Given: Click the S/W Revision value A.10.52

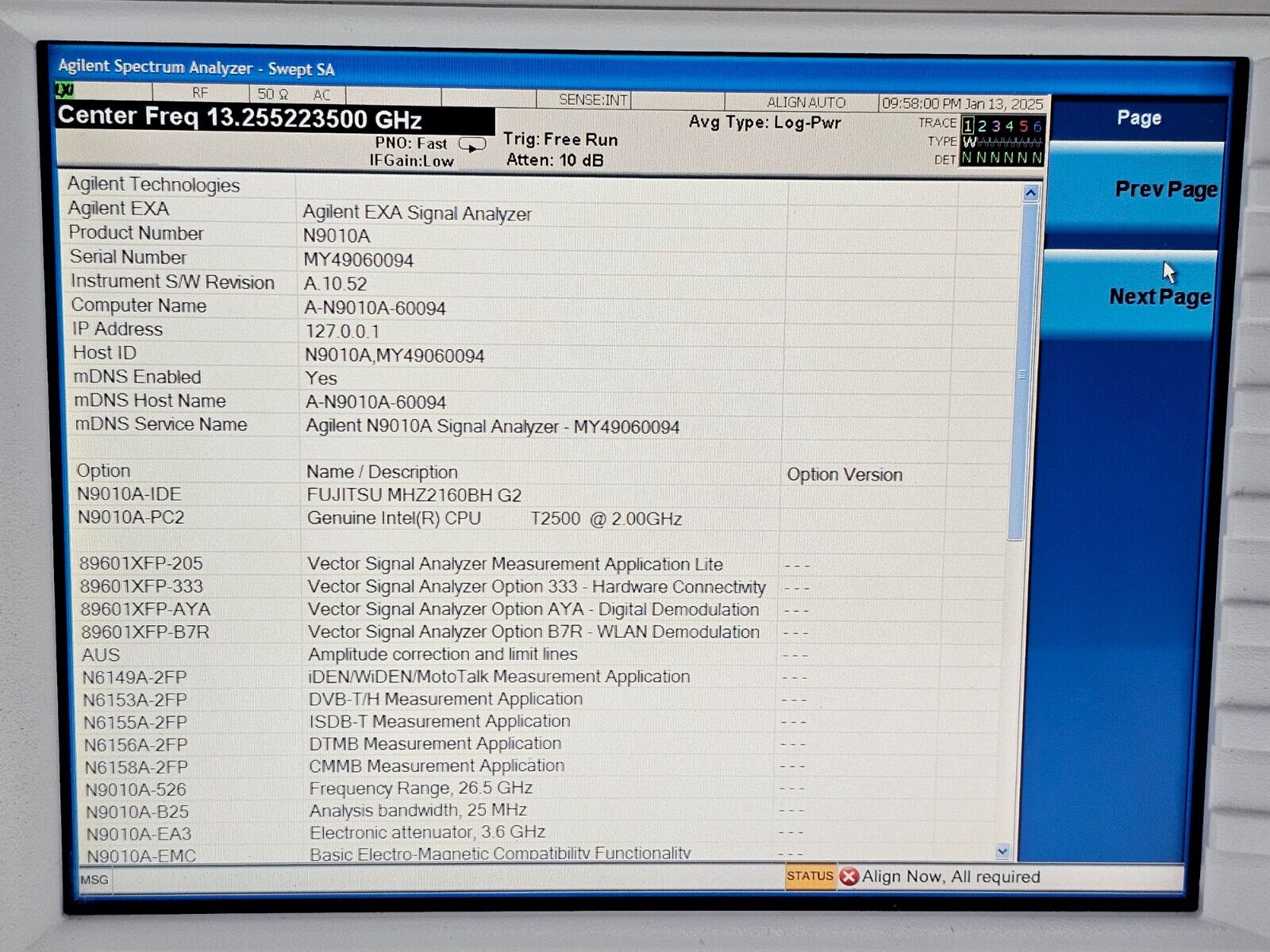Looking at the screenshot, I should (x=335, y=284).
